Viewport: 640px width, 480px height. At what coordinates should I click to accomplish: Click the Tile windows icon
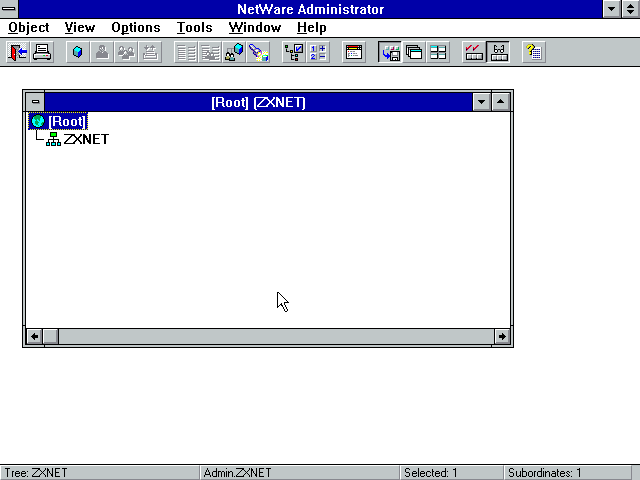click(x=438, y=52)
